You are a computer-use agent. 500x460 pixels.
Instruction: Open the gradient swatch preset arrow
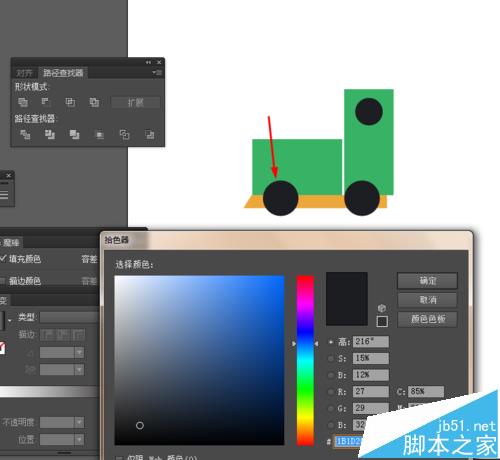click(x=10, y=321)
